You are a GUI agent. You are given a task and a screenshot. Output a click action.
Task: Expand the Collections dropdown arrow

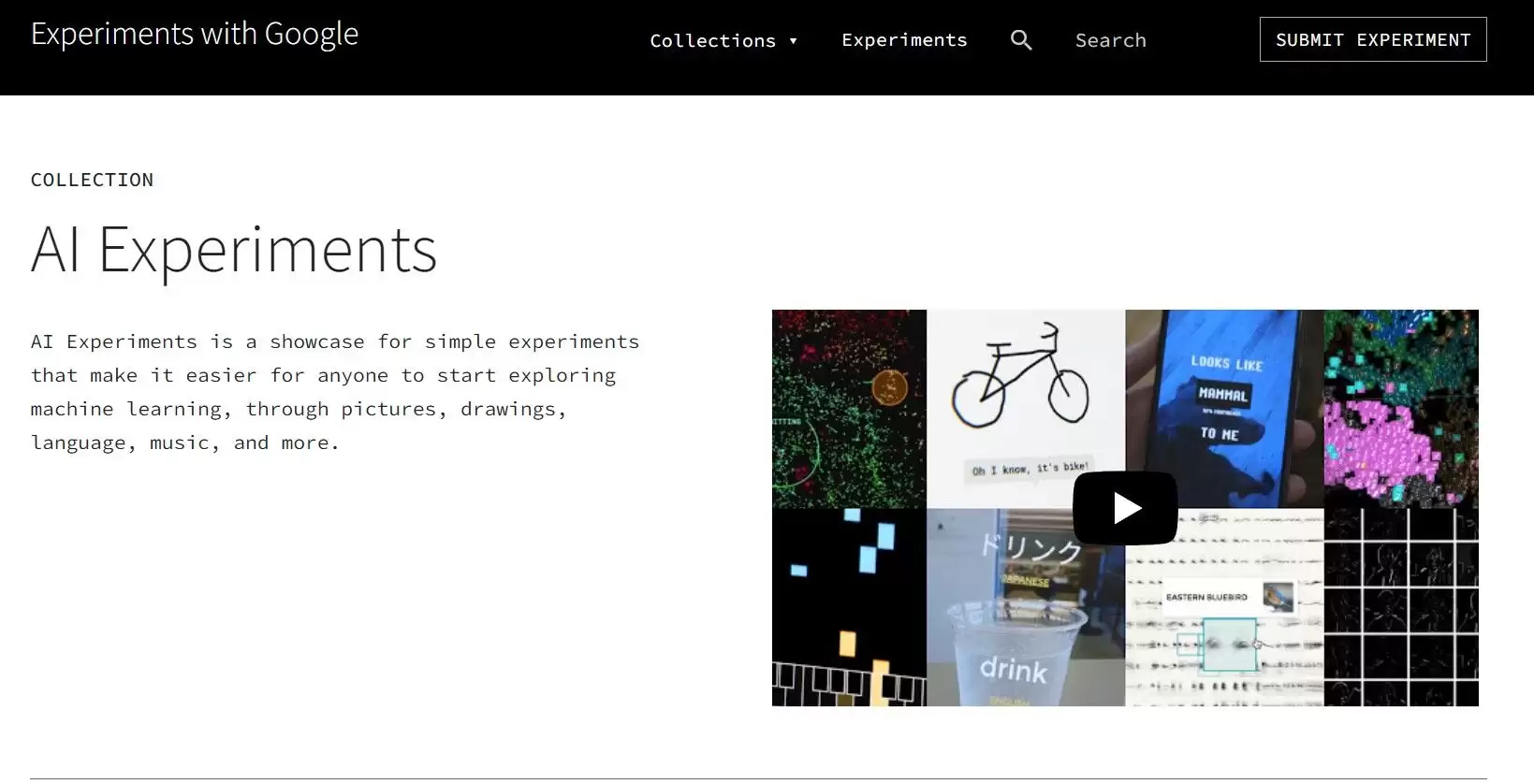pos(794,41)
